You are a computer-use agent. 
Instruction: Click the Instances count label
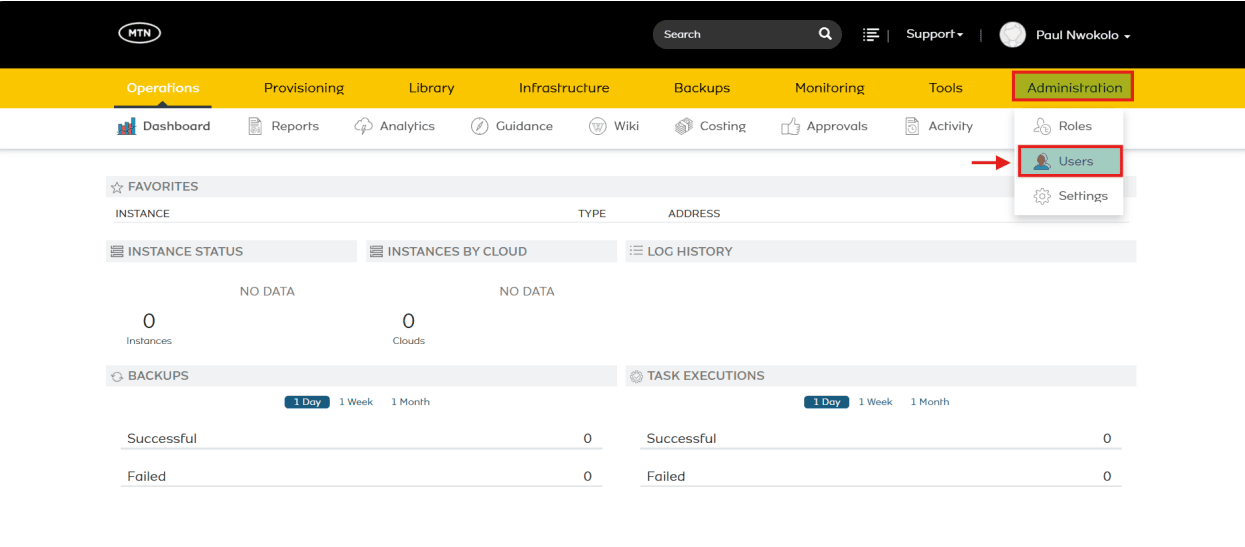pos(149,341)
